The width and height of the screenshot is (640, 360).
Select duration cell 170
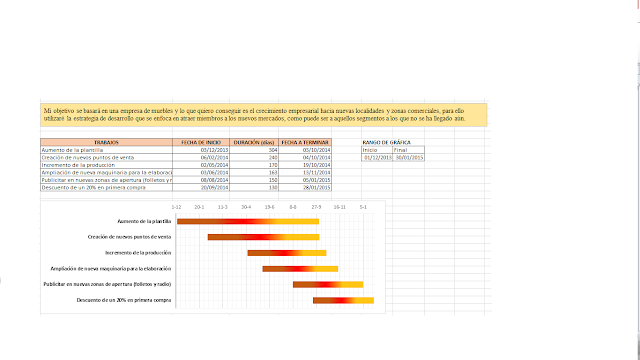point(254,165)
